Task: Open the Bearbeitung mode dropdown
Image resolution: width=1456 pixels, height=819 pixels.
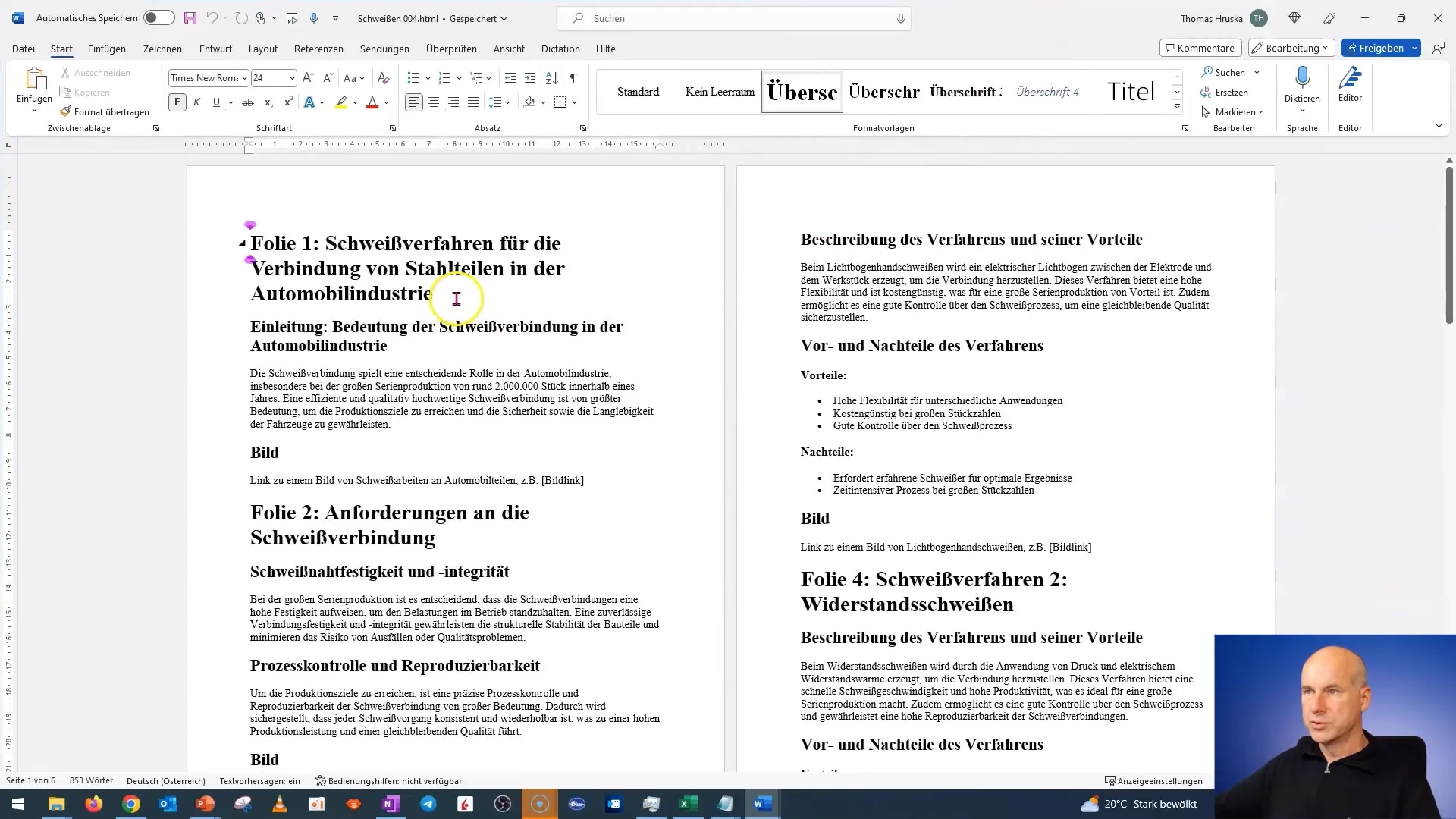Action: click(x=1291, y=48)
